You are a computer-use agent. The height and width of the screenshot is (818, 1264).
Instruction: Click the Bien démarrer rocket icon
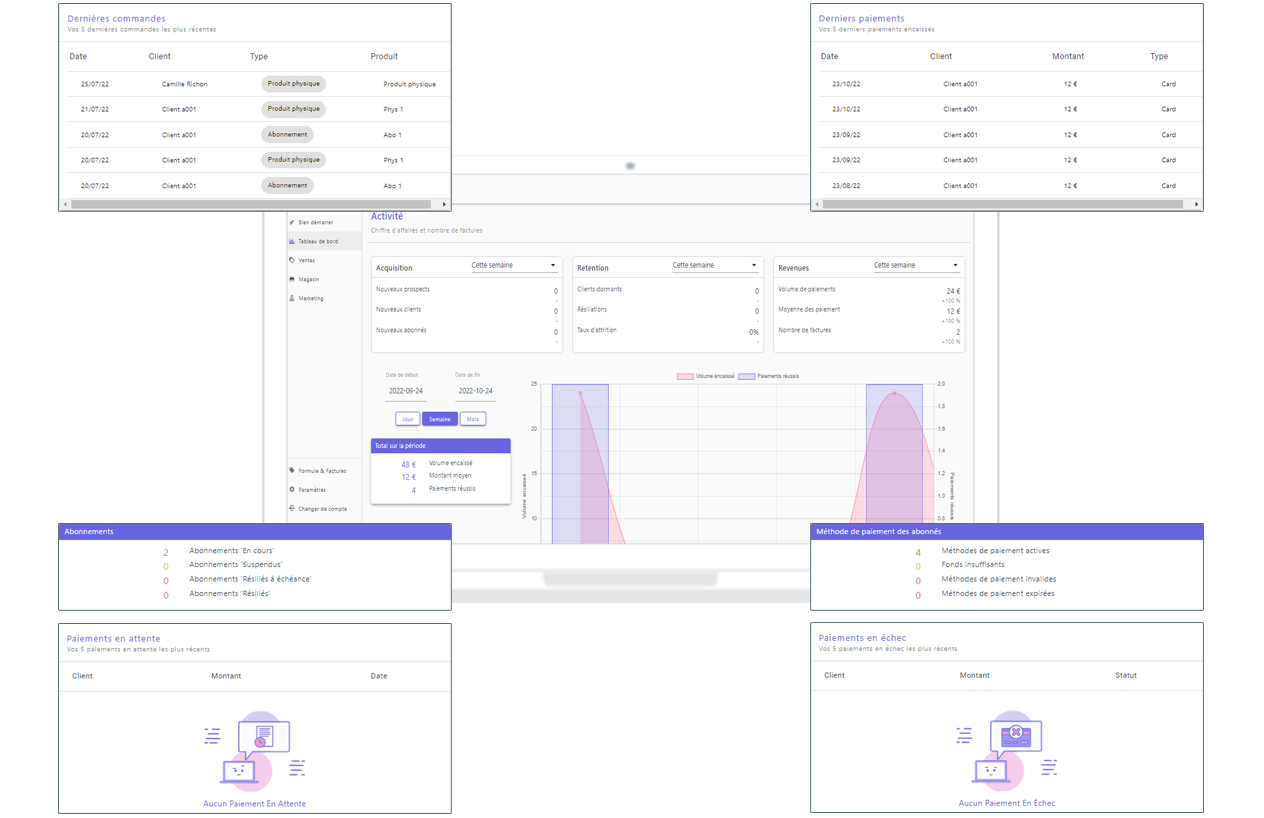292,222
